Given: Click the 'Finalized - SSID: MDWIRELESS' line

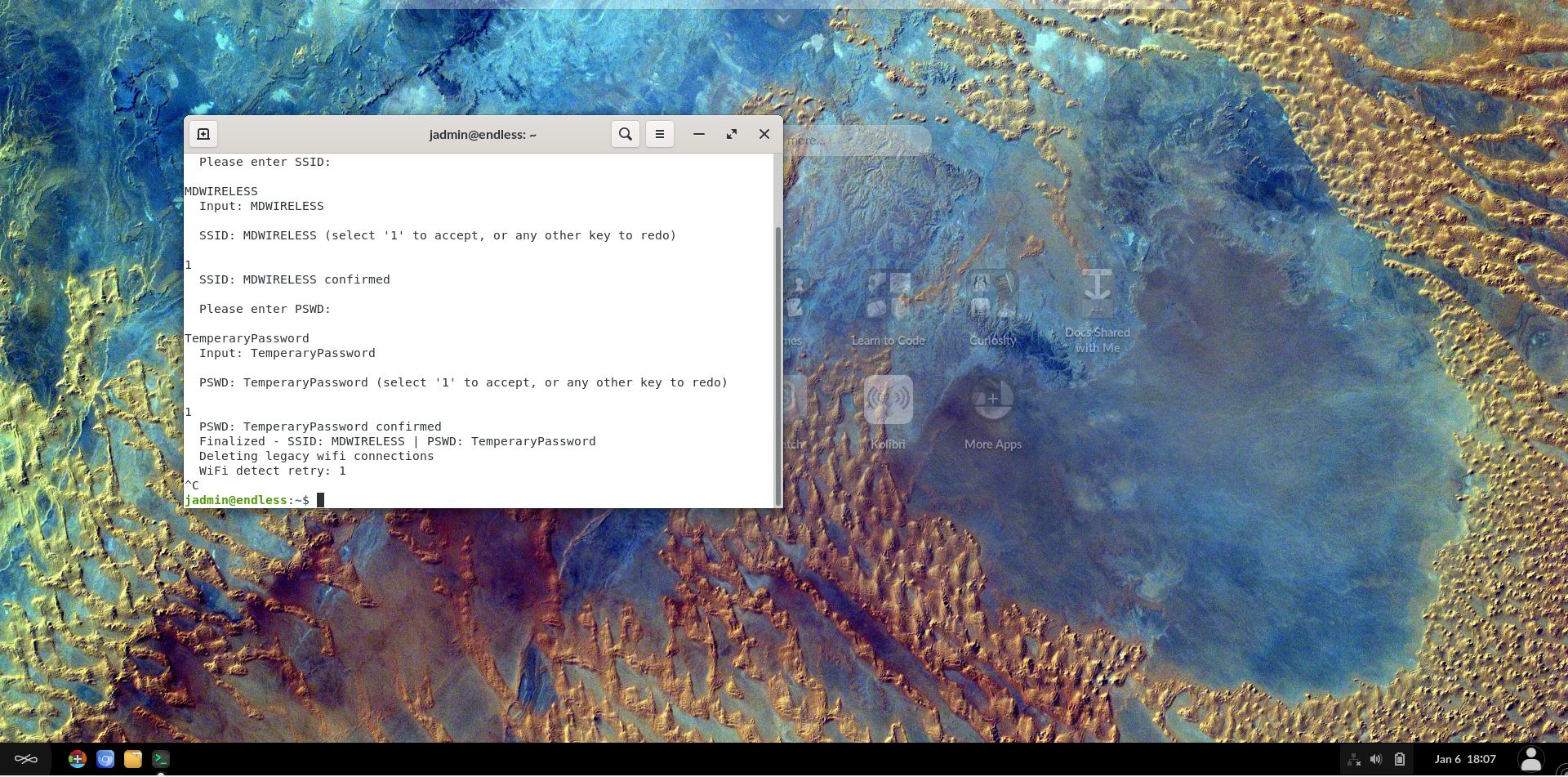Looking at the screenshot, I should (397, 441).
